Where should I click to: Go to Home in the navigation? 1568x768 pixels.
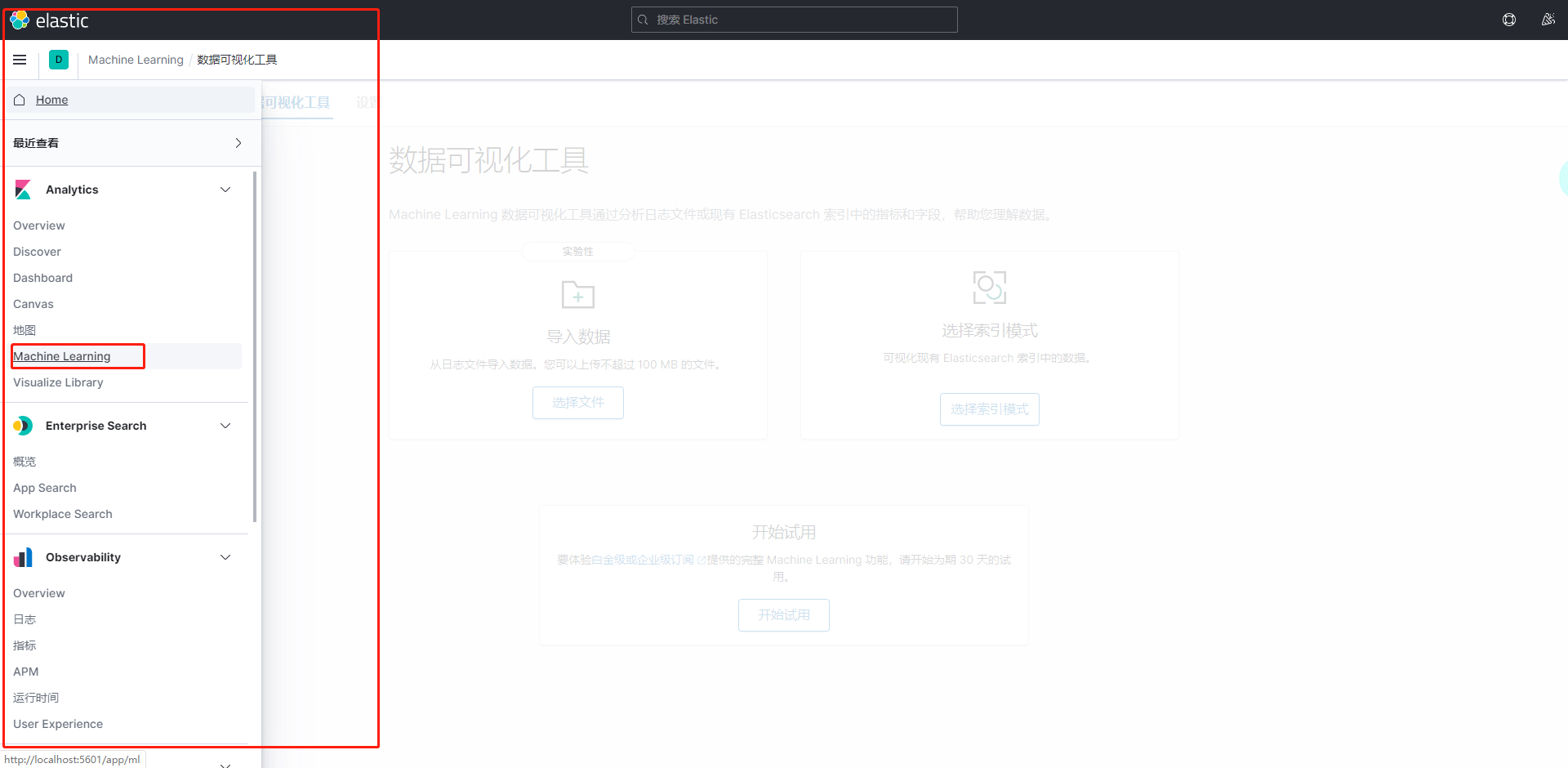[51, 100]
